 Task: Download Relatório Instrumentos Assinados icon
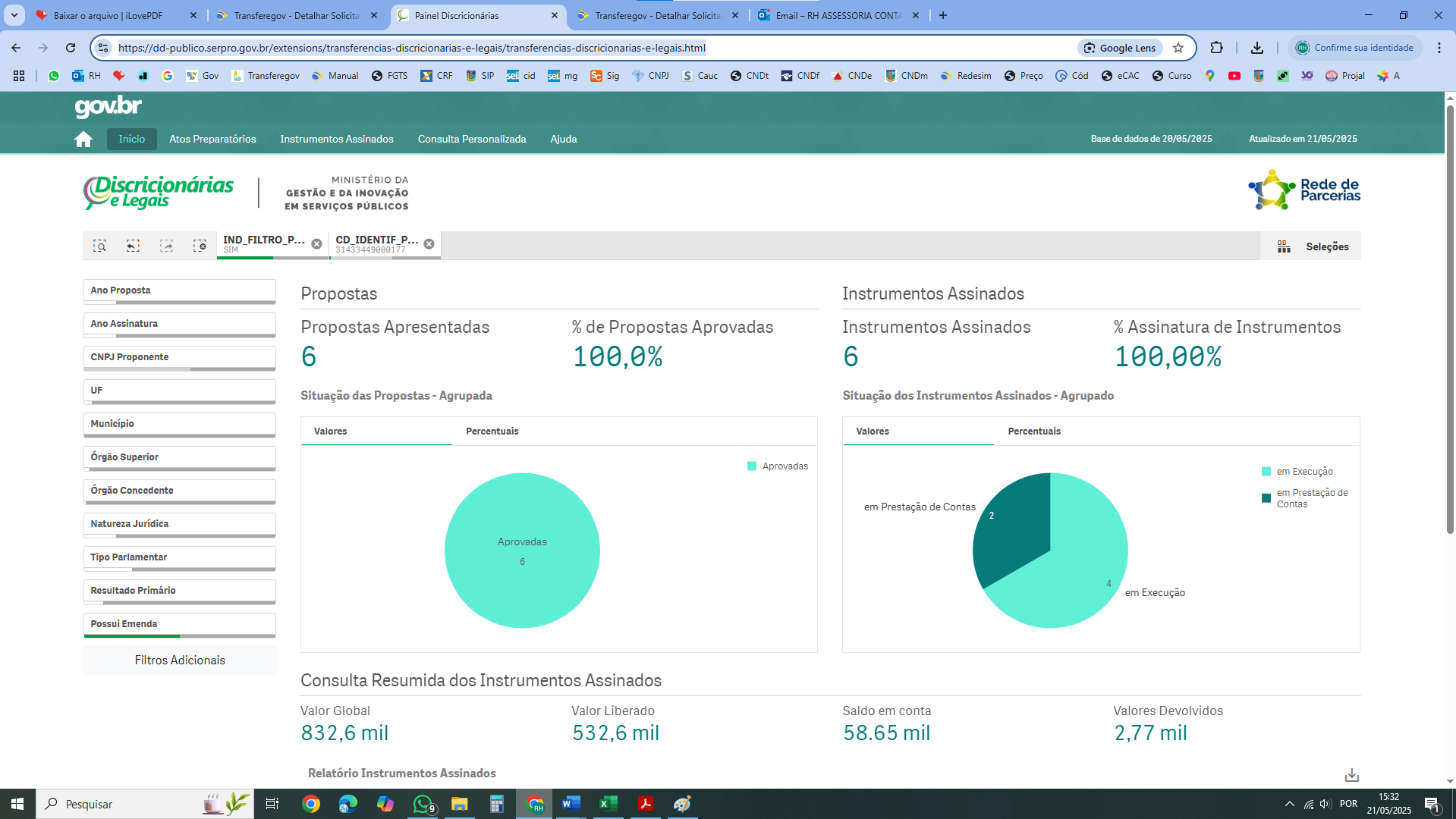pos(1351,775)
